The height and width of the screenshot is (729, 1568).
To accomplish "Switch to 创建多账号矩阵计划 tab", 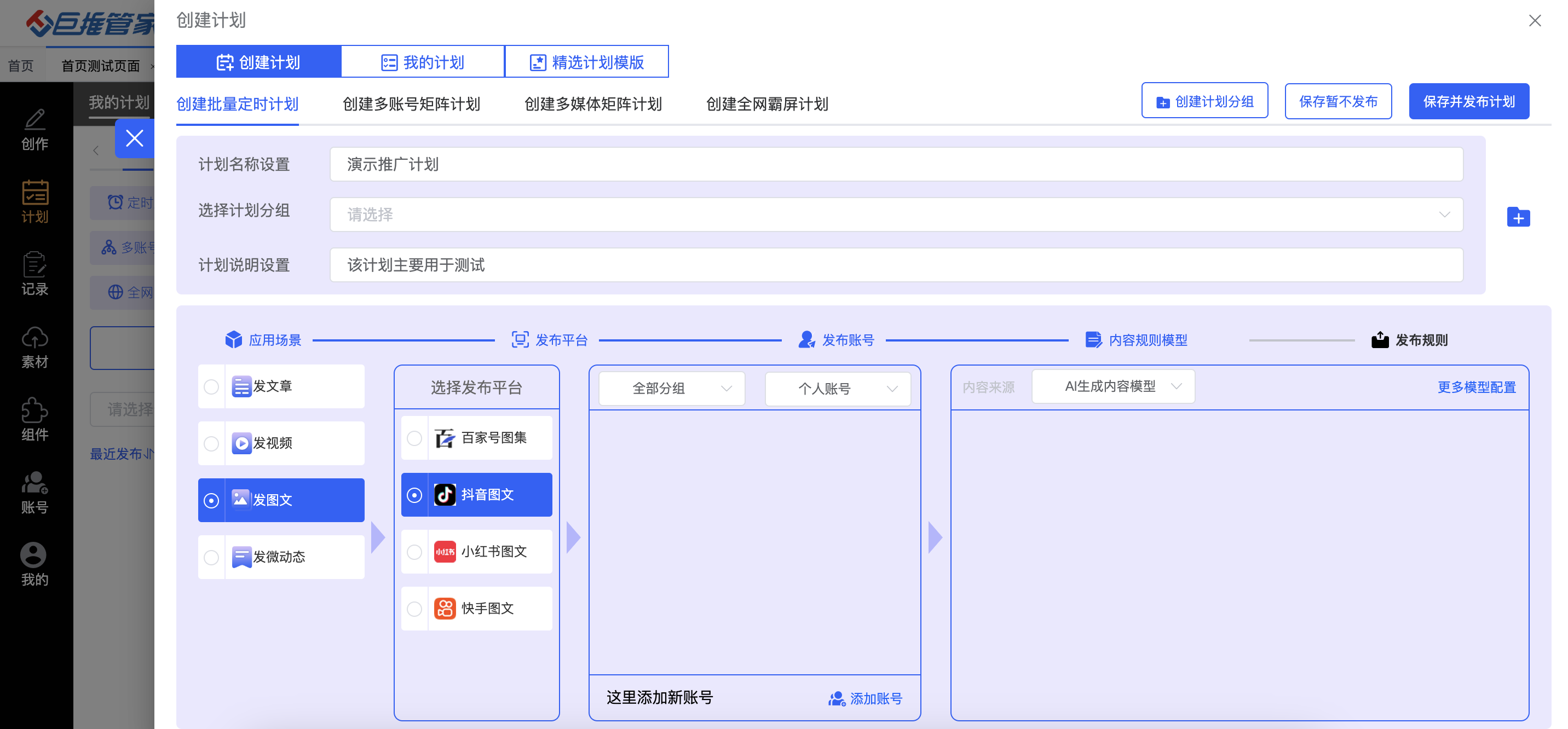I will point(411,104).
